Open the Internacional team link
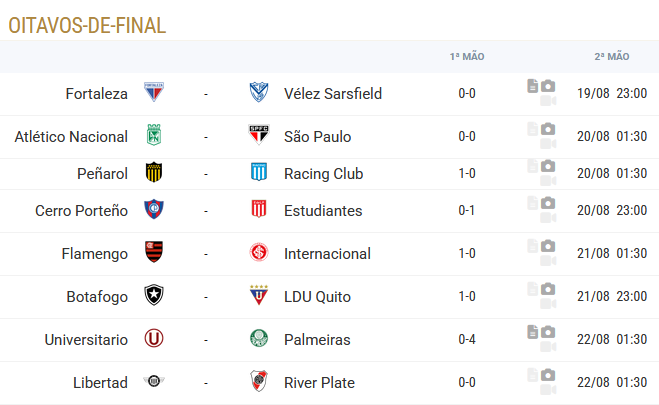Viewport: 659px width, 405px height. [x=327, y=254]
